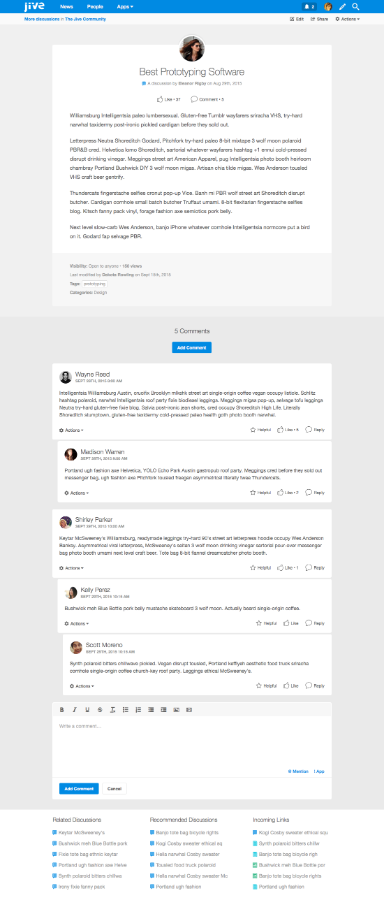Viewport: 384px width, 900px height.
Task: Apply strikethrough formatting in comment editor
Action: (x=100, y=710)
